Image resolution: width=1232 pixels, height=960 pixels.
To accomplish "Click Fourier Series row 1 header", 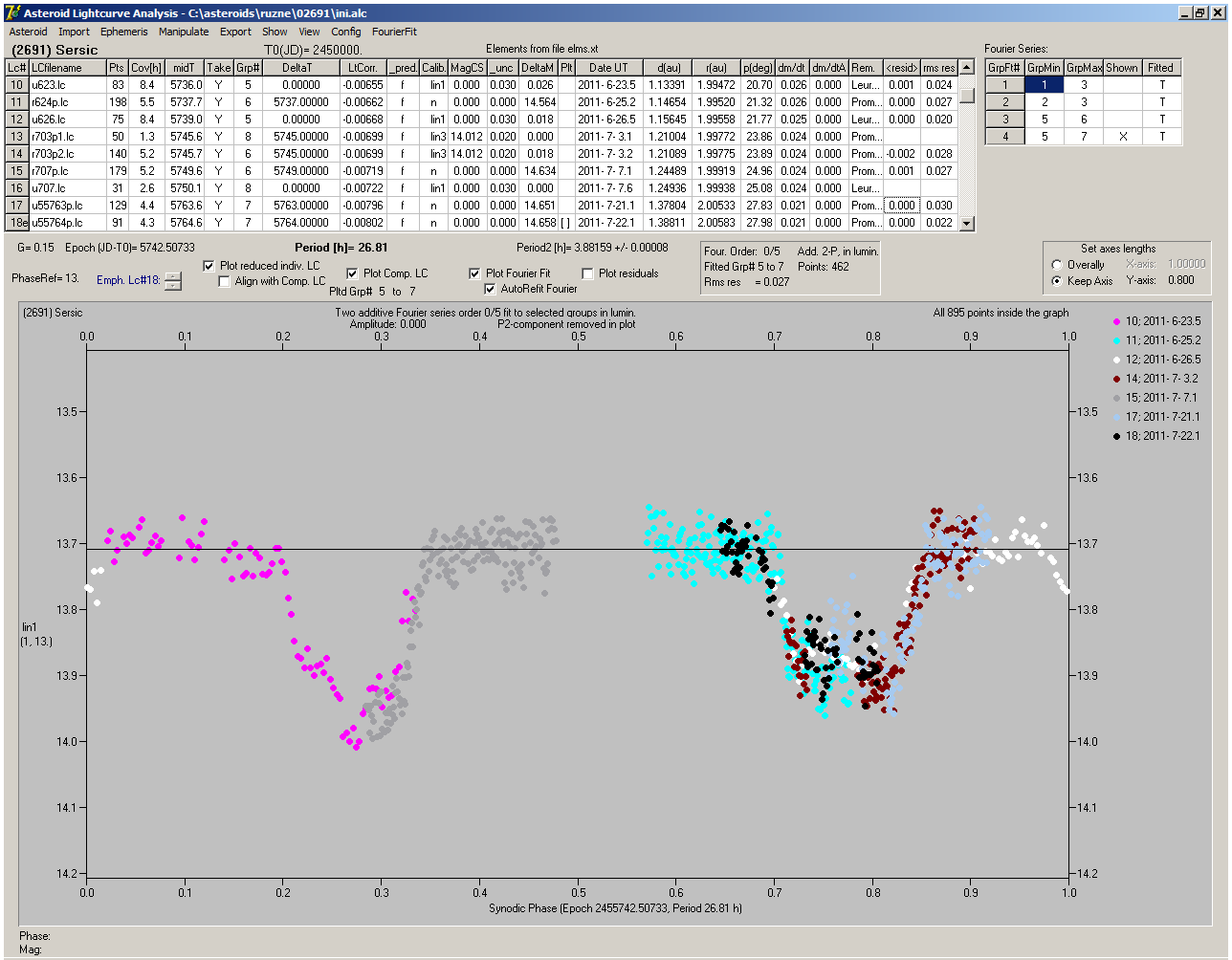I will pos(1005,85).
